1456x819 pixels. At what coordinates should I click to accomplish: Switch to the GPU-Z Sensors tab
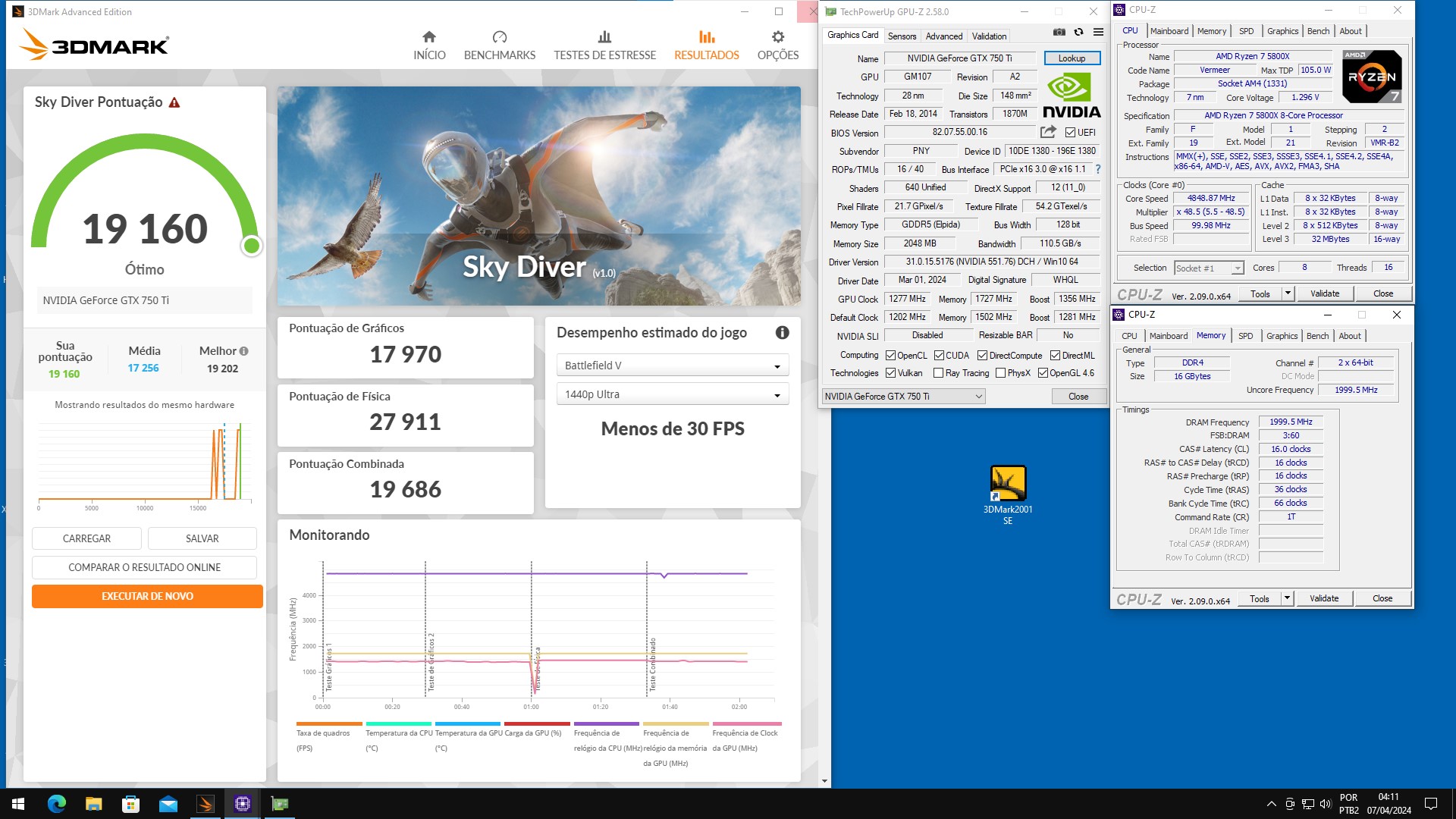pos(902,36)
